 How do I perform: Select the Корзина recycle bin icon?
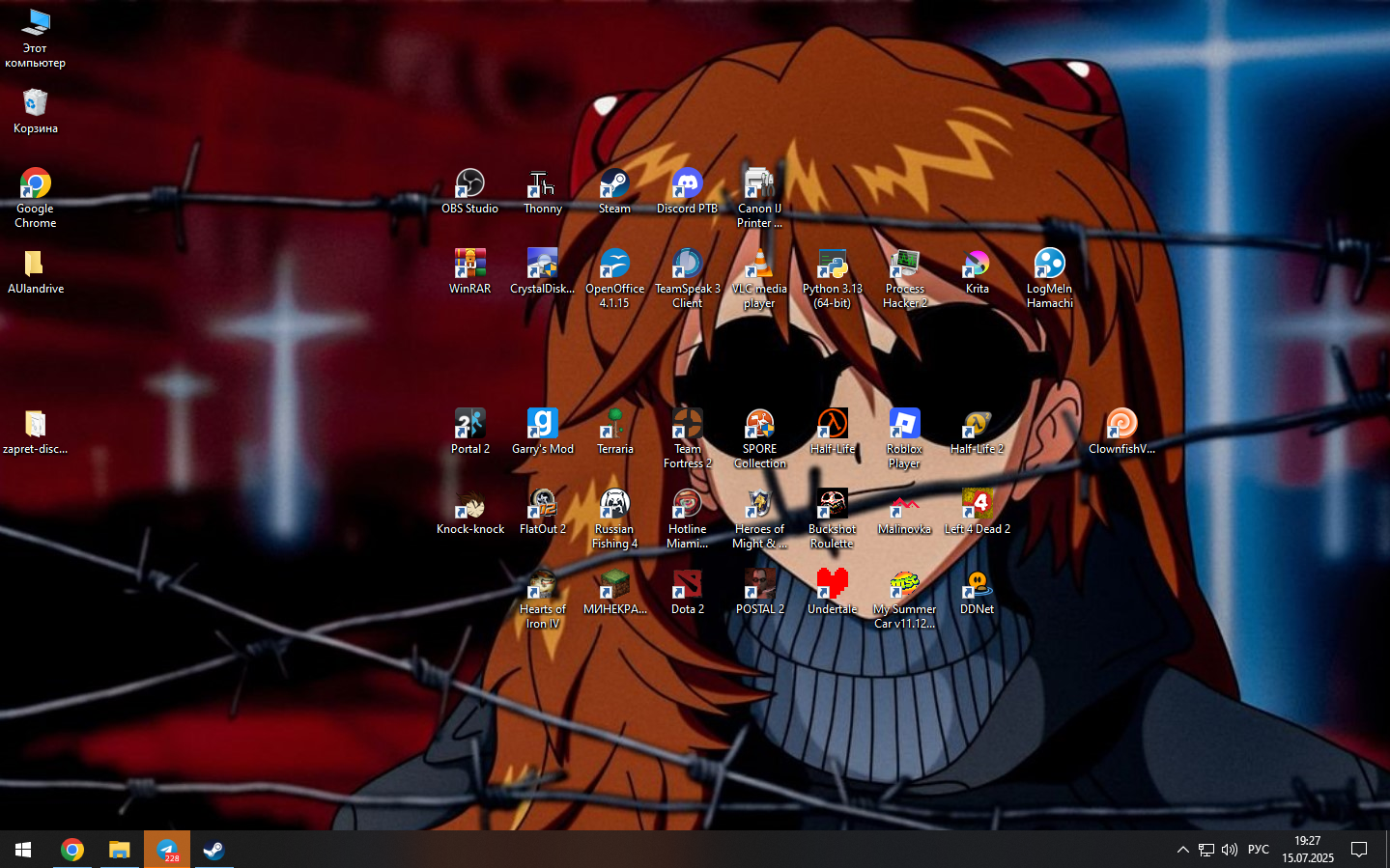tap(36, 111)
